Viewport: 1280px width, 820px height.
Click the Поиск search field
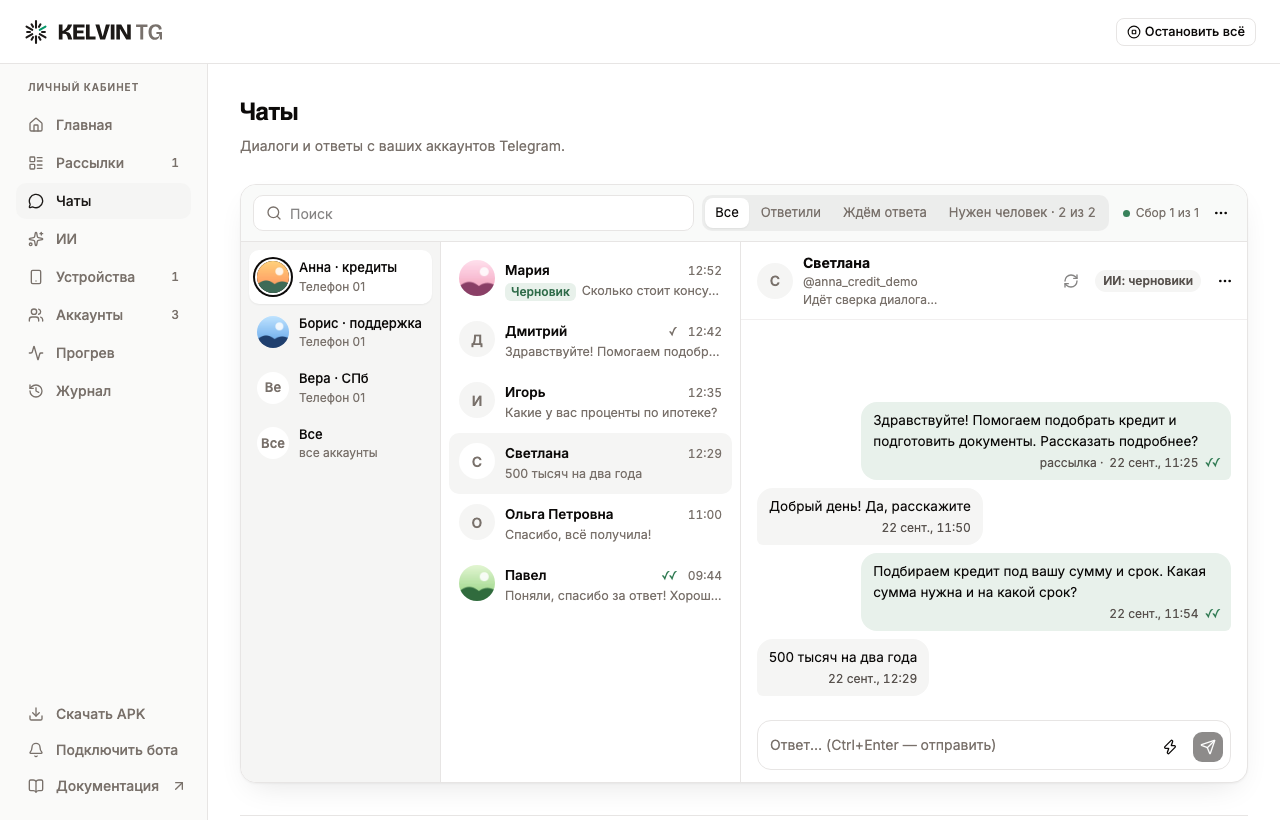coord(473,213)
